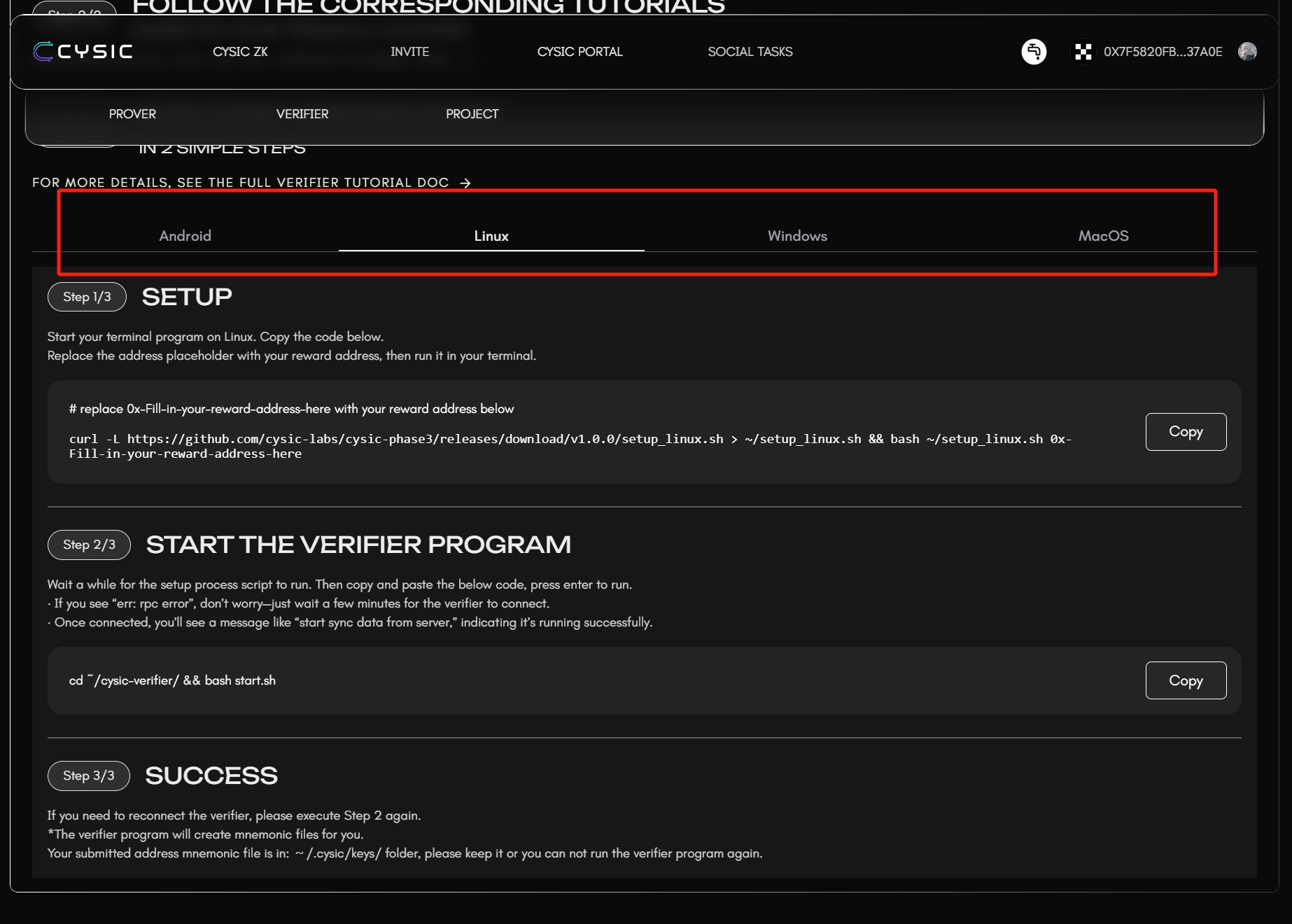
Task: Open CYSIC PORTAL in the navigation
Action: 580,52
